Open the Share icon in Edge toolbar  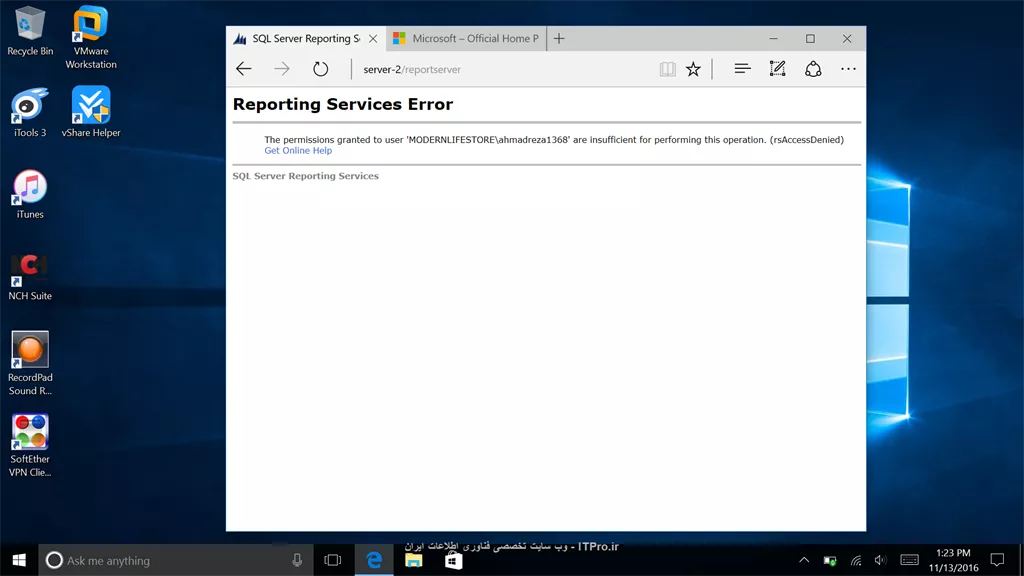pos(813,69)
